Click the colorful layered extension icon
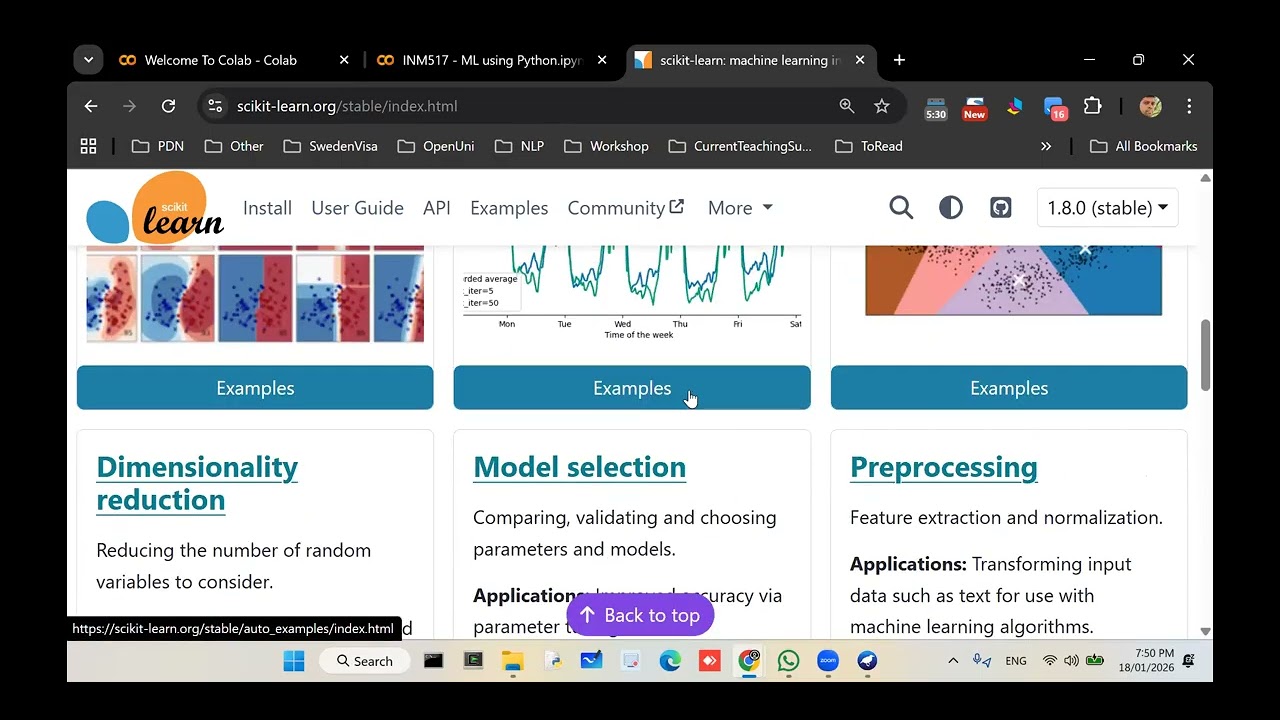This screenshot has height=720, width=1280. click(1014, 106)
